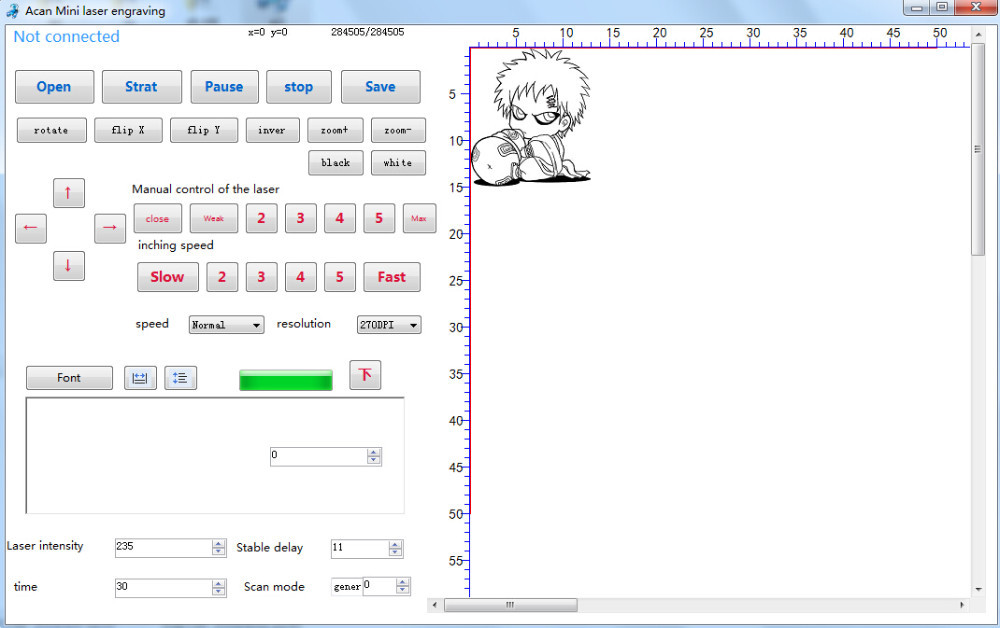
Task: Open the Font dialog
Action: [70, 378]
